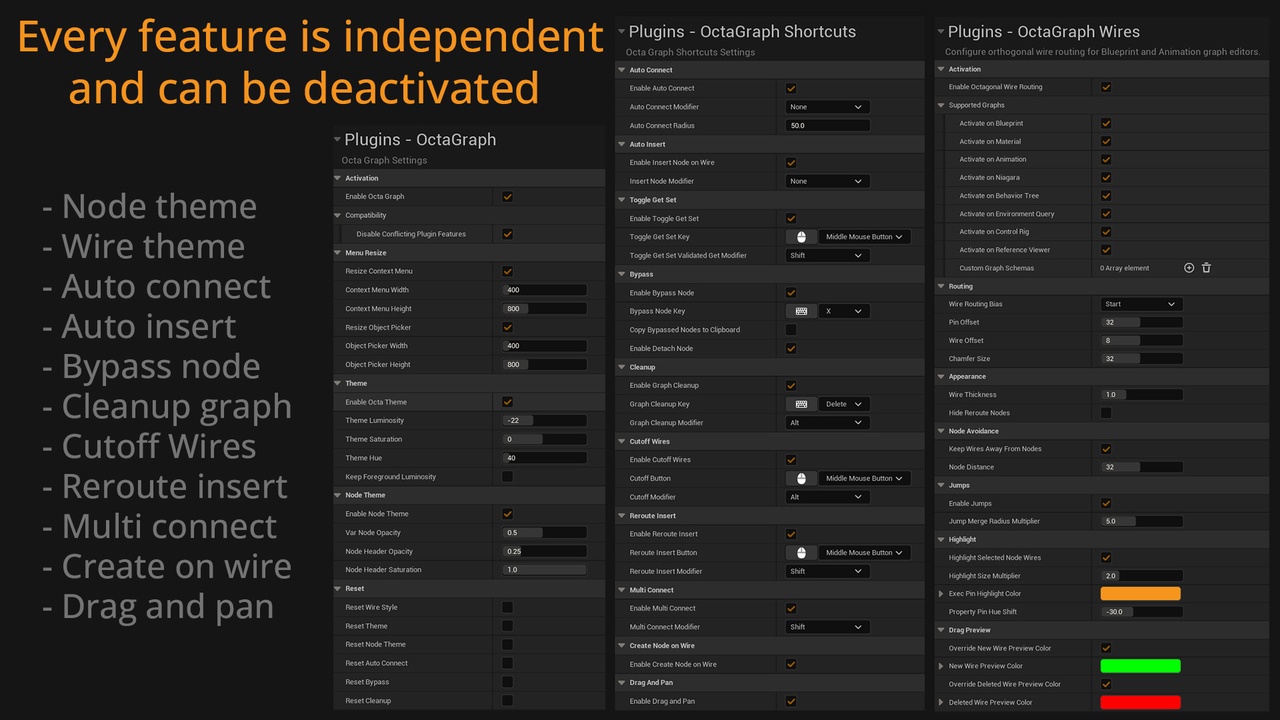Collapse the Bypass section in Shortcuts

[x=621, y=274]
